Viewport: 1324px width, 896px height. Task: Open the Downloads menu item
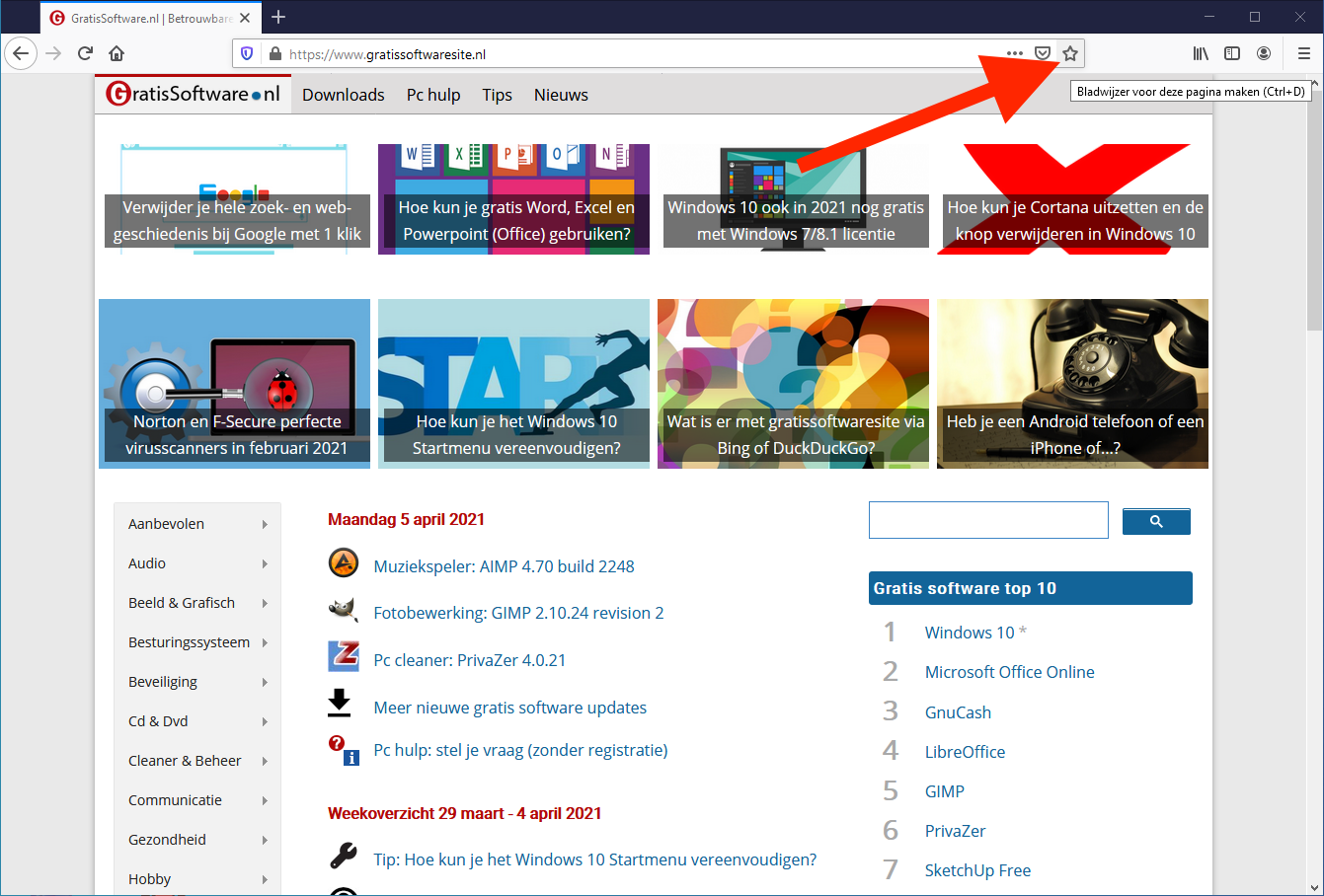343,95
